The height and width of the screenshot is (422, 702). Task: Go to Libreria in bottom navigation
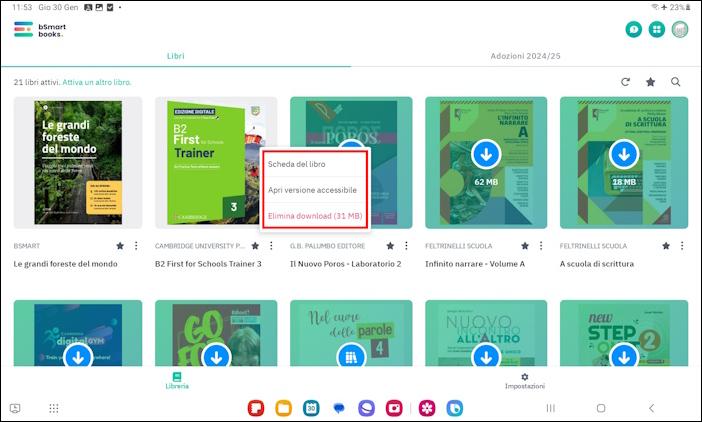coord(177,380)
